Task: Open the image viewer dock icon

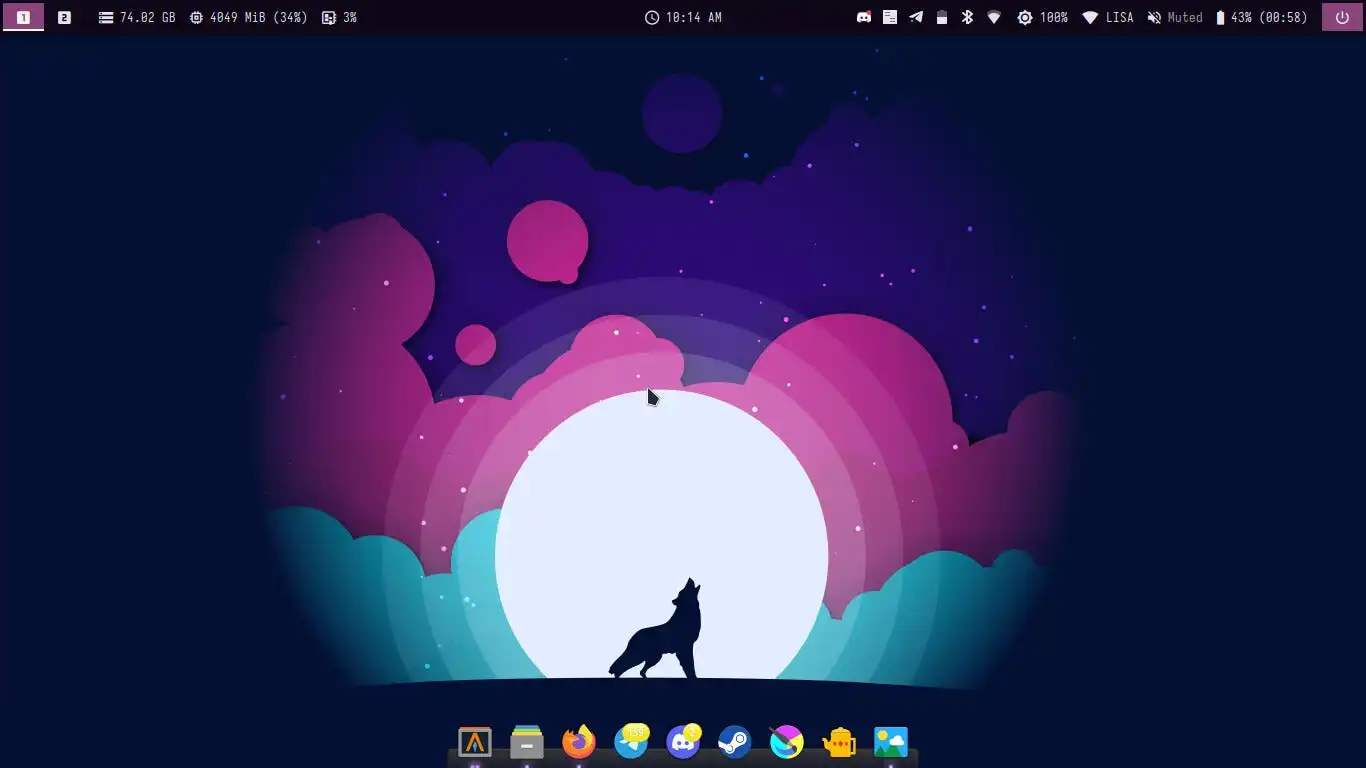Action: pos(891,742)
